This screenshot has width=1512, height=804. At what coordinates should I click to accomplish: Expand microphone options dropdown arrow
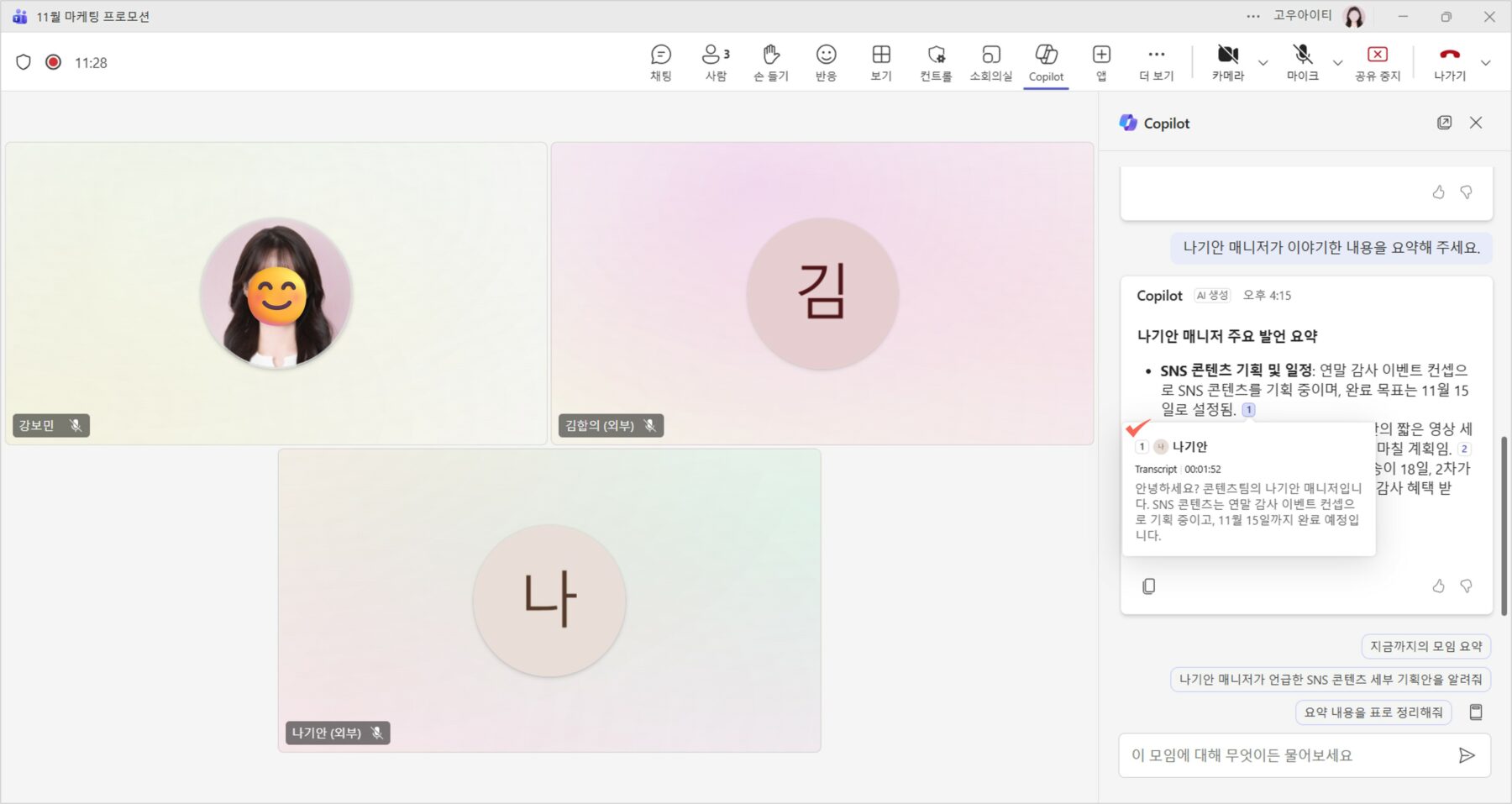tap(1337, 63)
